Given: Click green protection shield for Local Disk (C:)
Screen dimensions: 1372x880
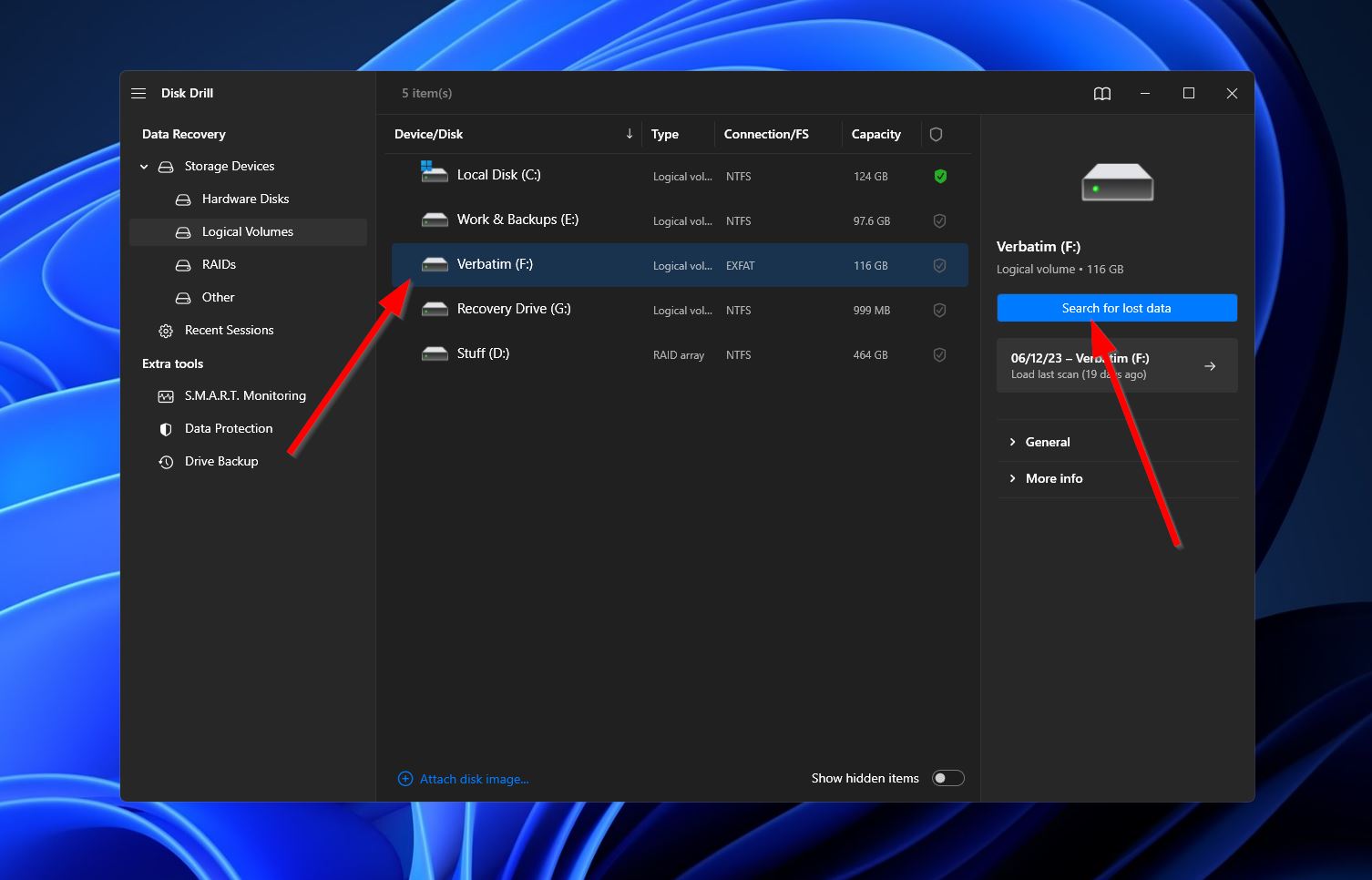Looking at the screenshot, I should pyautogui.click(x=940, y=176).
